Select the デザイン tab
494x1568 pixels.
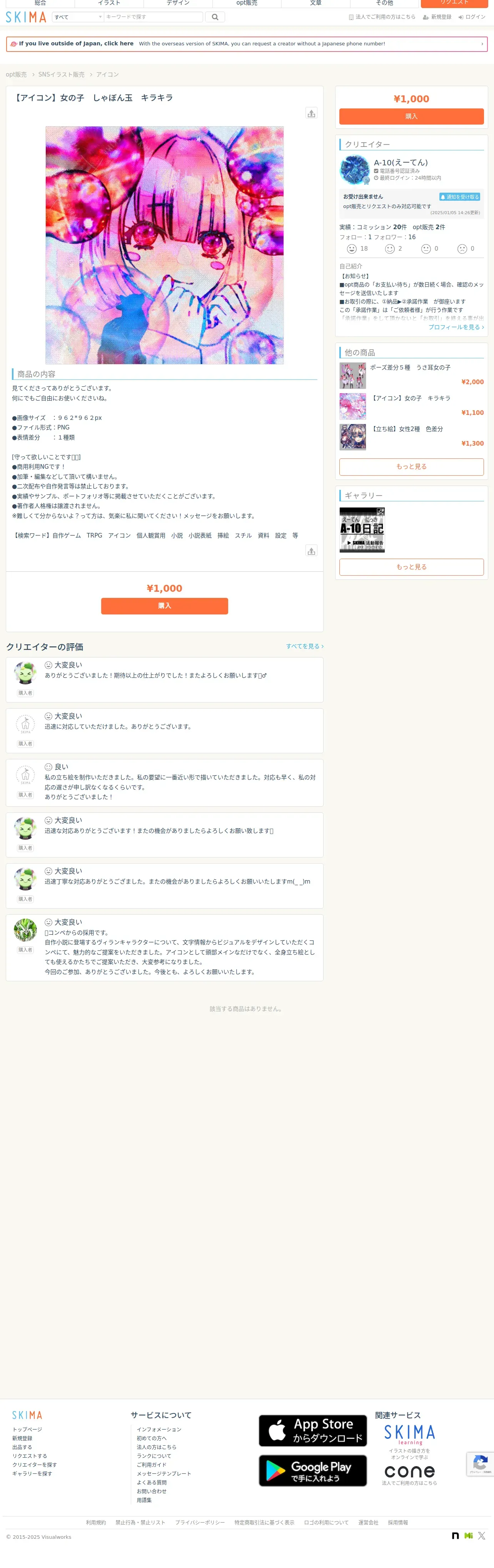(x=178, y=3)
